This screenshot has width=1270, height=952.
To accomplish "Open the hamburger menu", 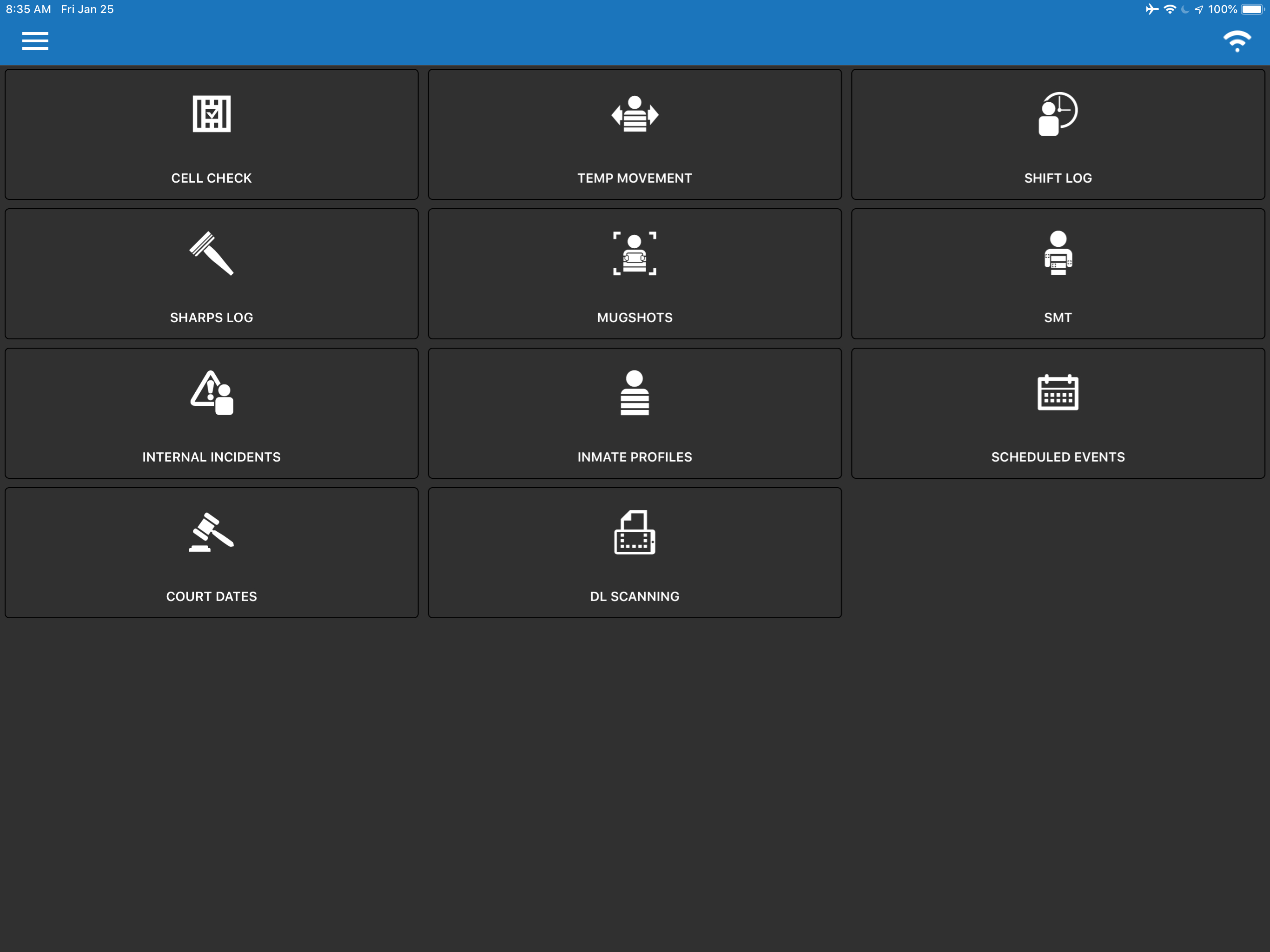I will (x=35, y=41).
